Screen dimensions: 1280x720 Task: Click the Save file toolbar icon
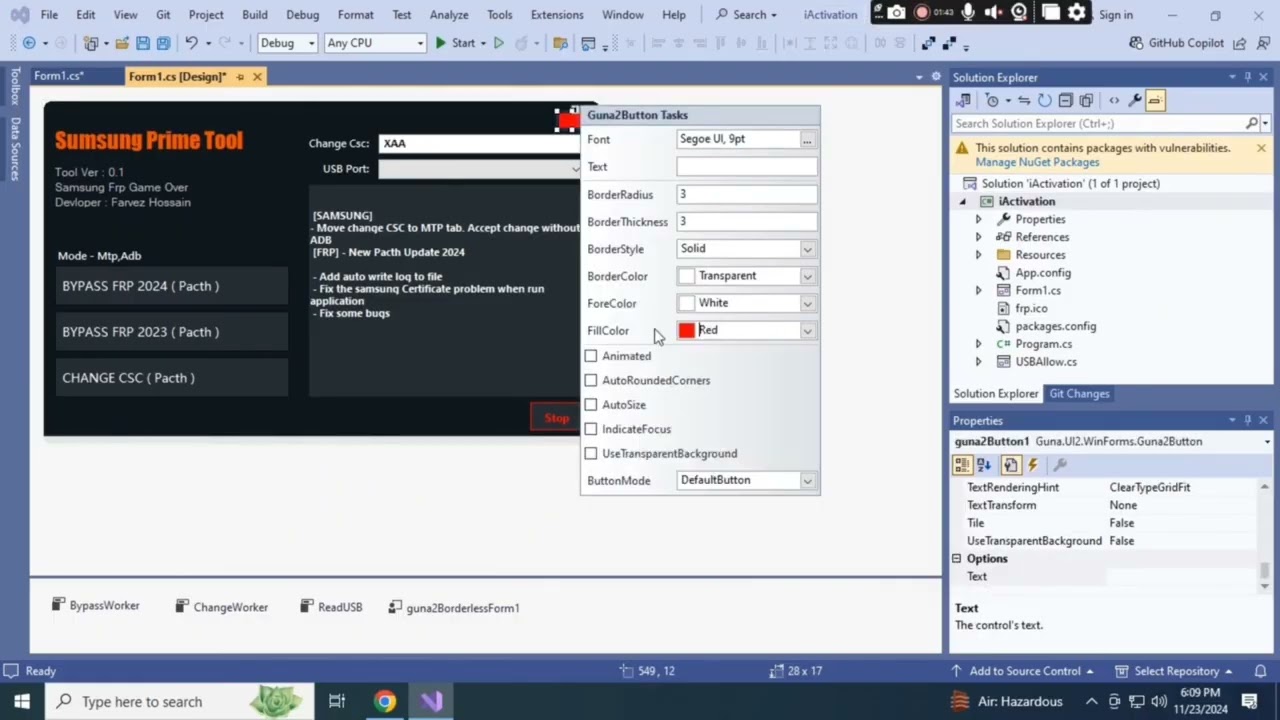[143, 43]
